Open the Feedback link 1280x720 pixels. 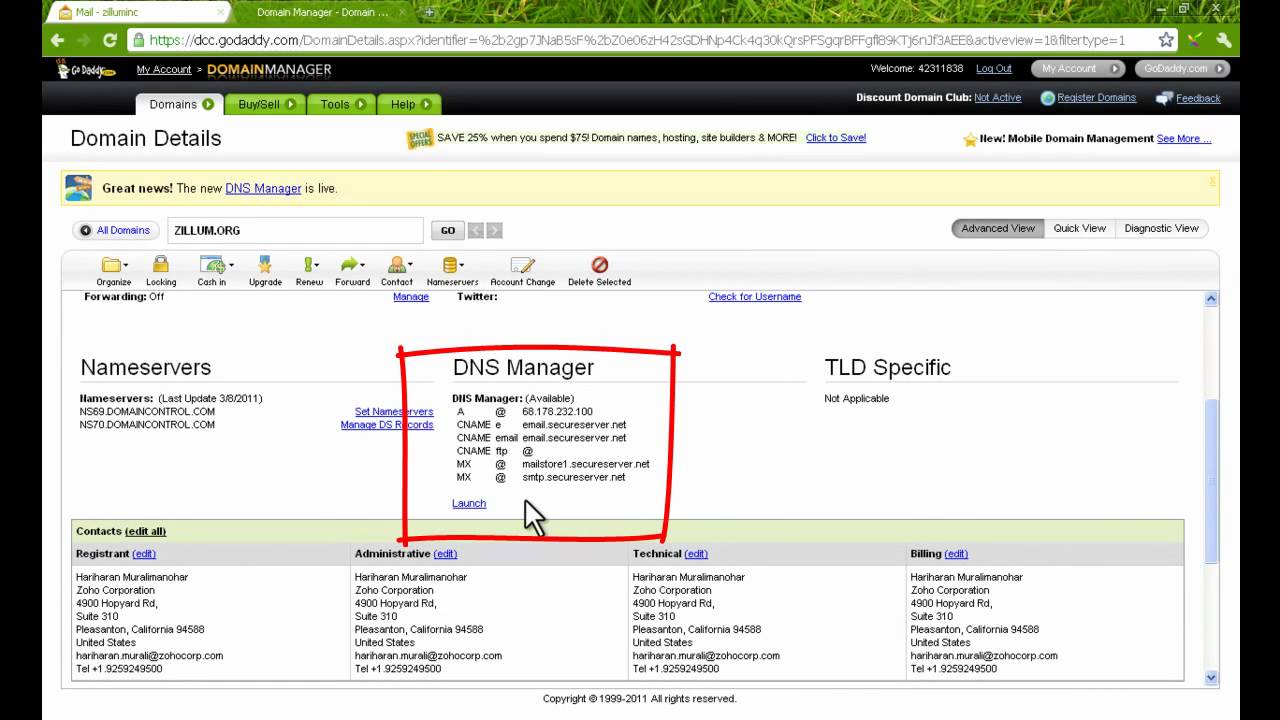click(x=1198, y=99)
